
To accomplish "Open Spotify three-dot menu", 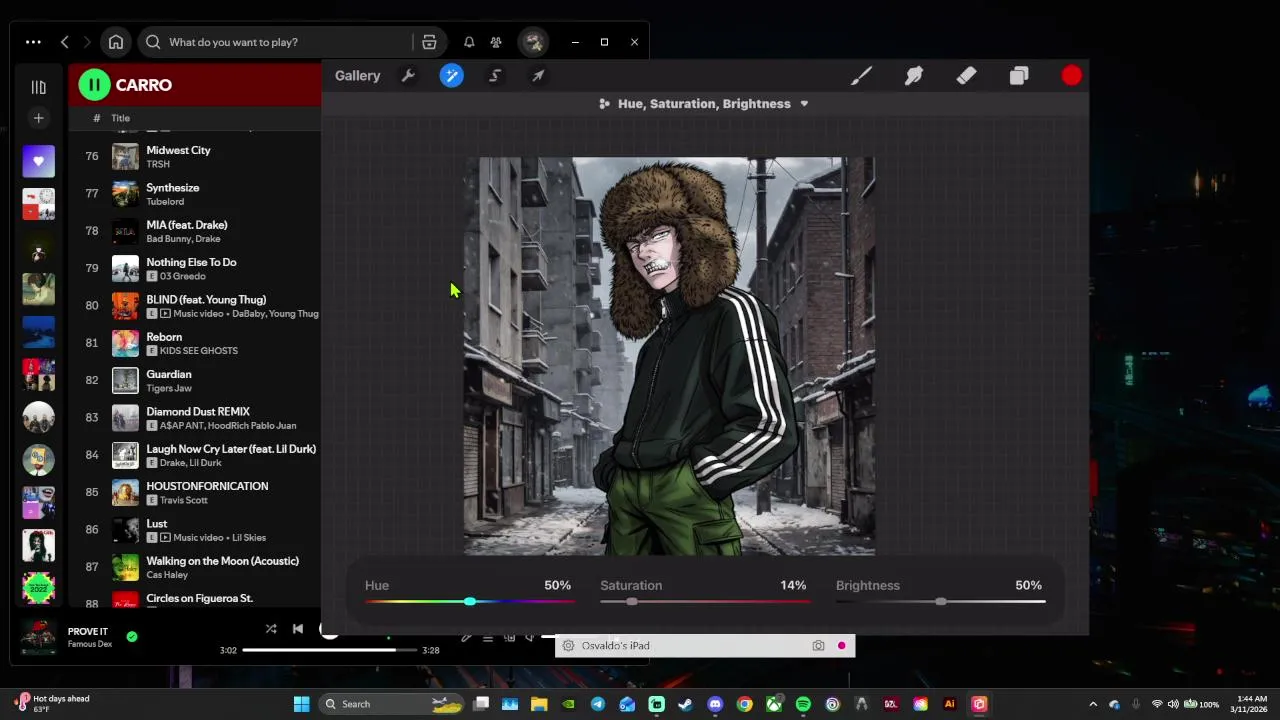I will click(x=33, y=42).
